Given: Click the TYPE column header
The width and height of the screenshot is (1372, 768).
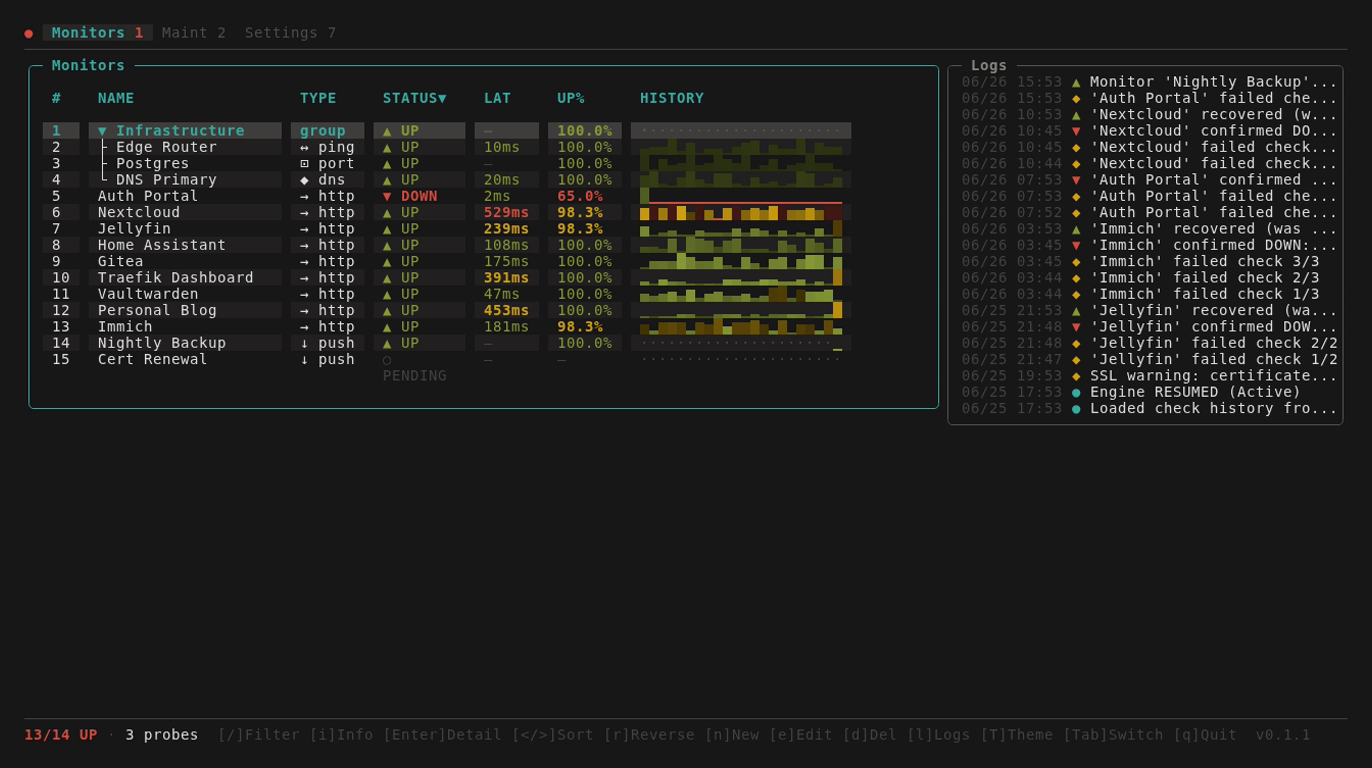Looking at the screenshot, I should (x=318, y=98).
